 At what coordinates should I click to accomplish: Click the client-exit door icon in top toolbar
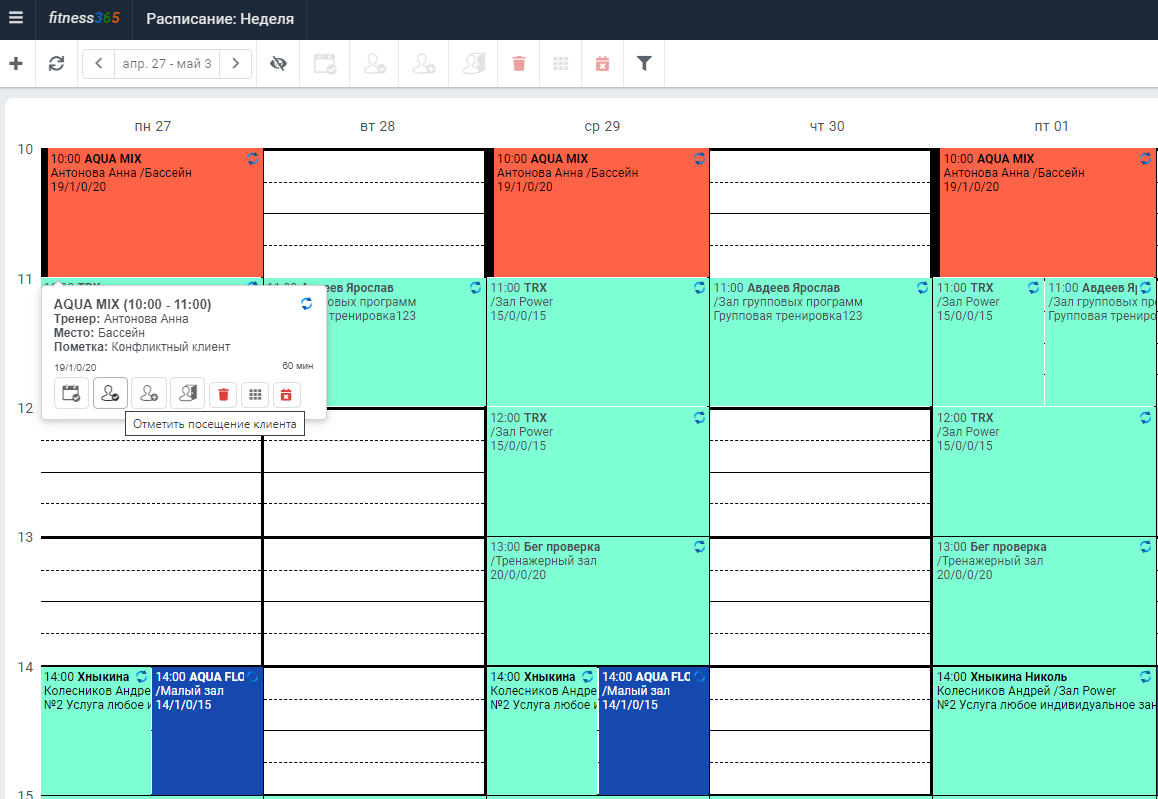[473, 64]
